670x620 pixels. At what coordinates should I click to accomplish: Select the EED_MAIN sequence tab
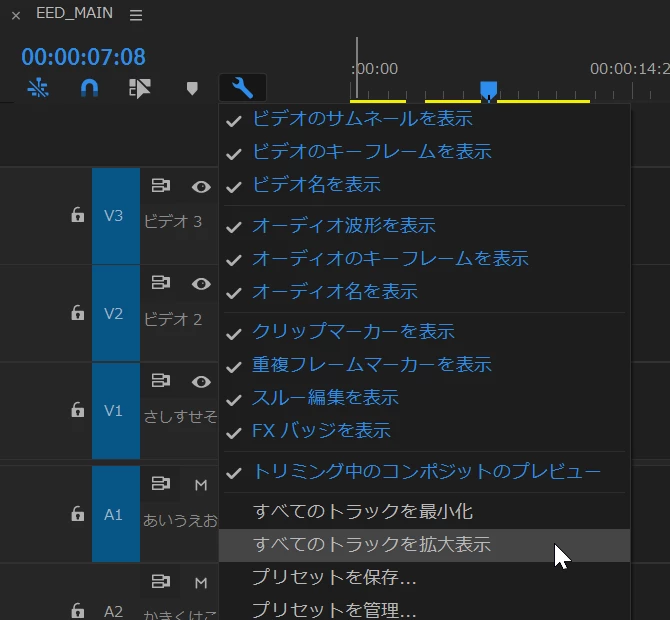click(74, 13)
